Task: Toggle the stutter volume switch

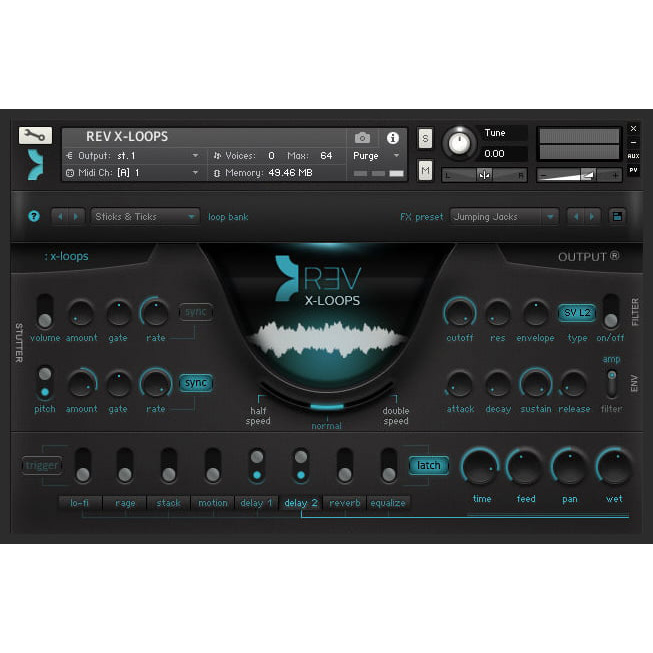Action: [x=45, y=311]
